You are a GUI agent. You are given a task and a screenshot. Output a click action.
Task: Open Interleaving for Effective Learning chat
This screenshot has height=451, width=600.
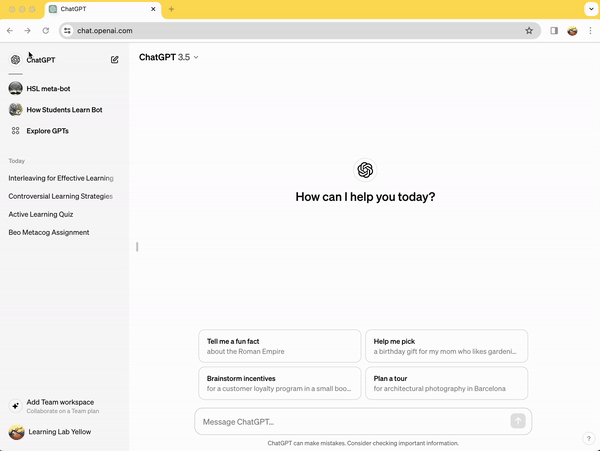60,178
